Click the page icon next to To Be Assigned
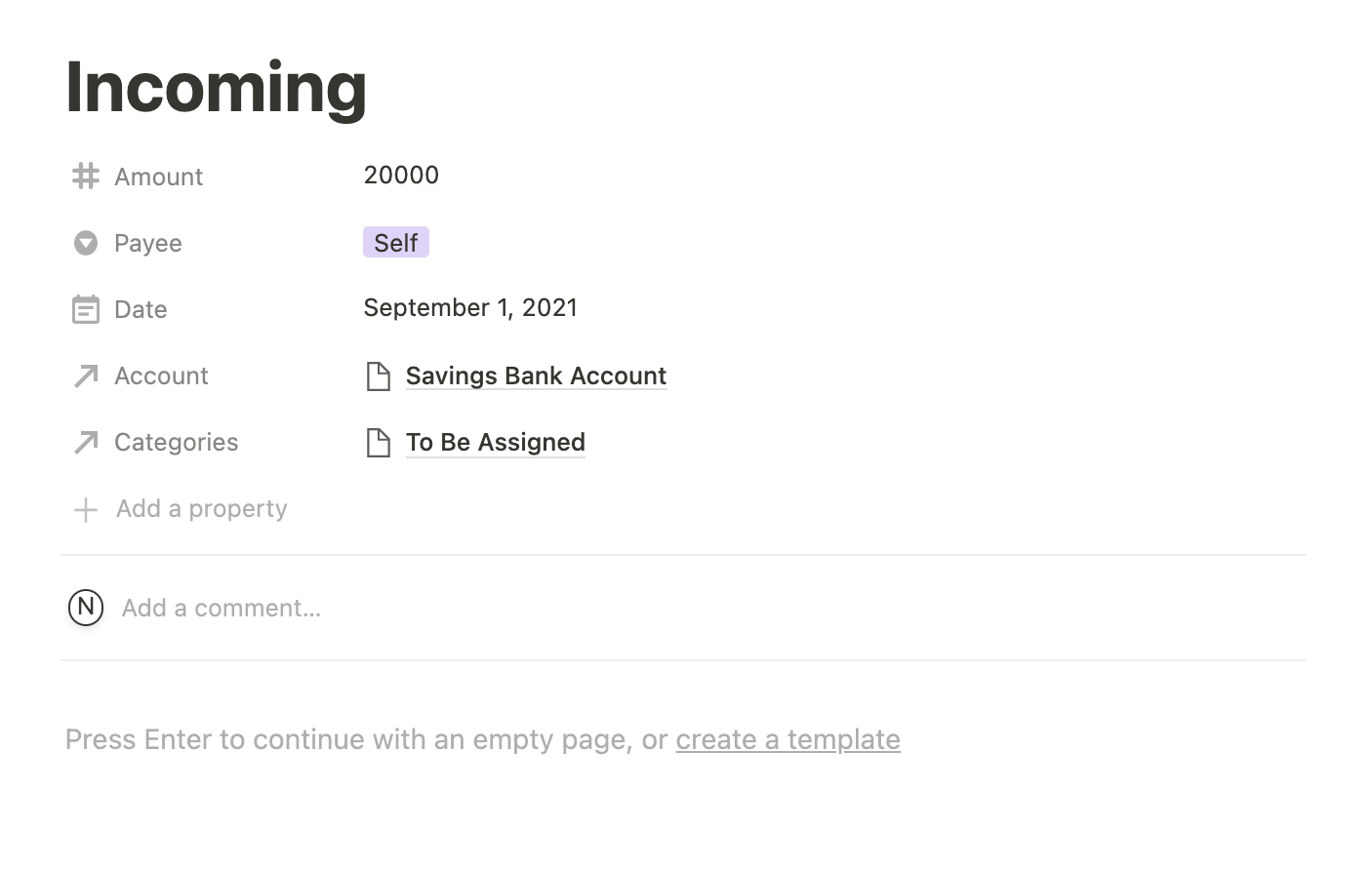Viewport: 1372px width, 870px height. pyautogui.click(x=378, y=442)
